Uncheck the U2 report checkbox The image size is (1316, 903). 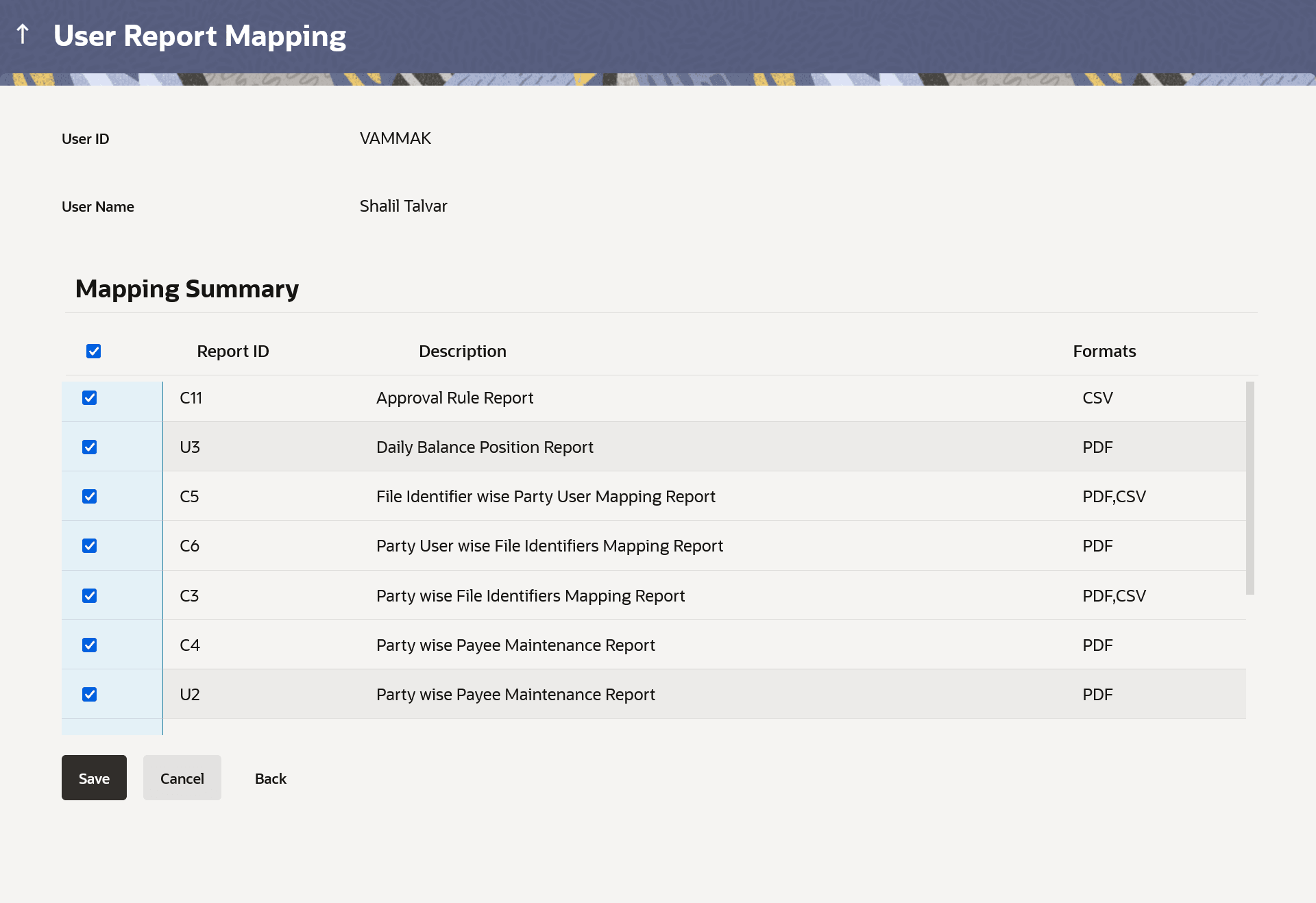click(90, 695)
